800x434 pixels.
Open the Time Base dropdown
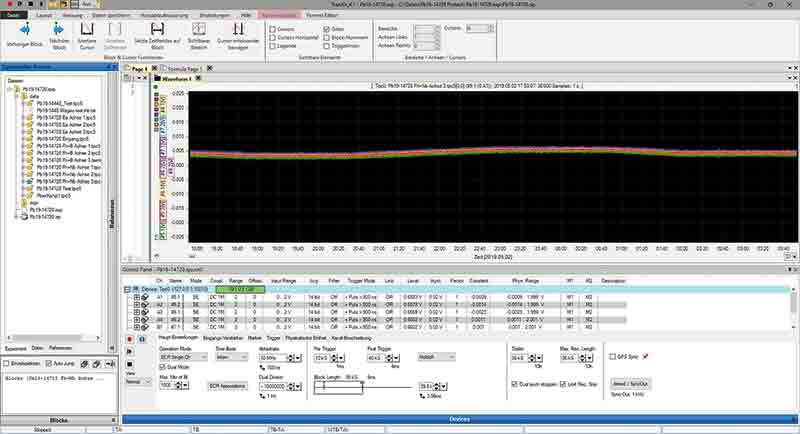231,358
